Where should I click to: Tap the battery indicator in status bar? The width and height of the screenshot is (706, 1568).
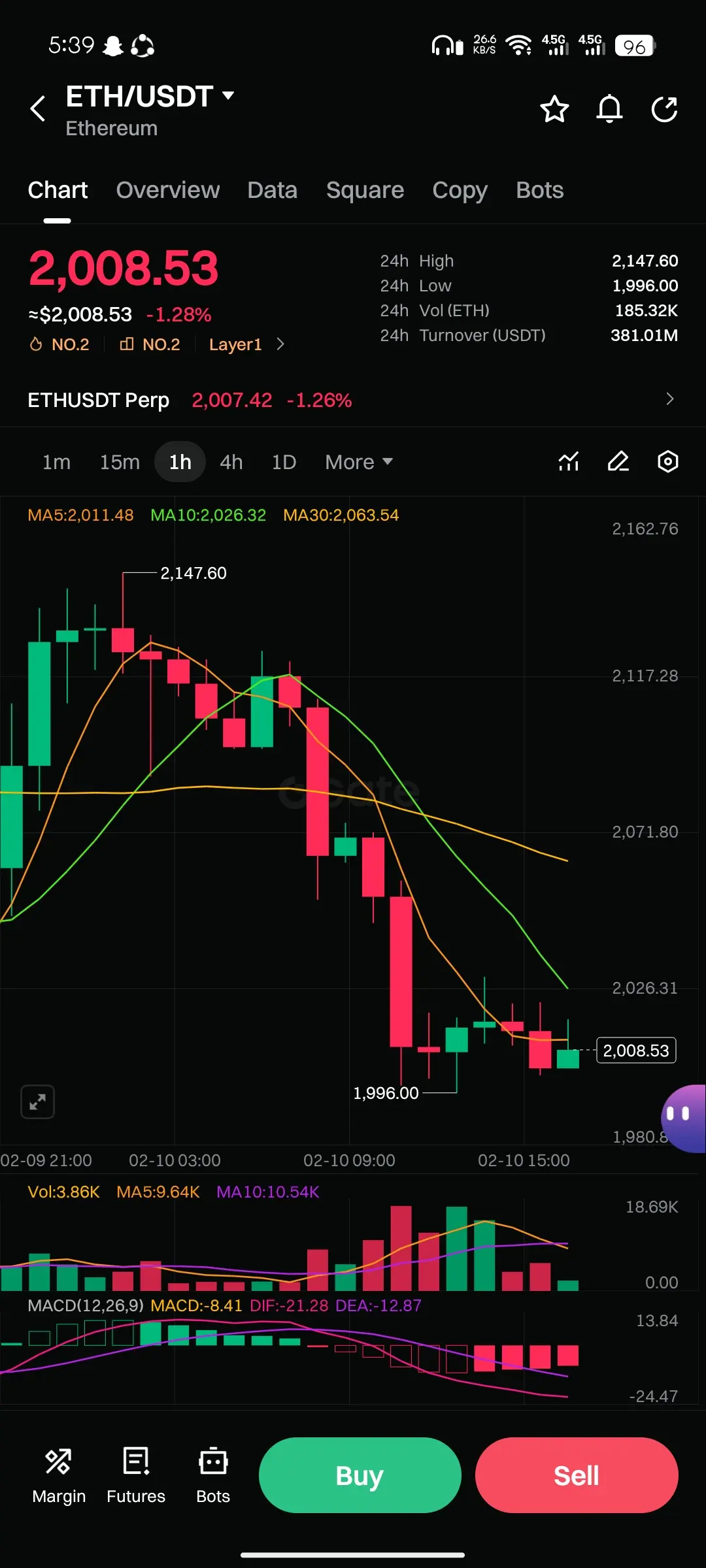coord(635,46)
